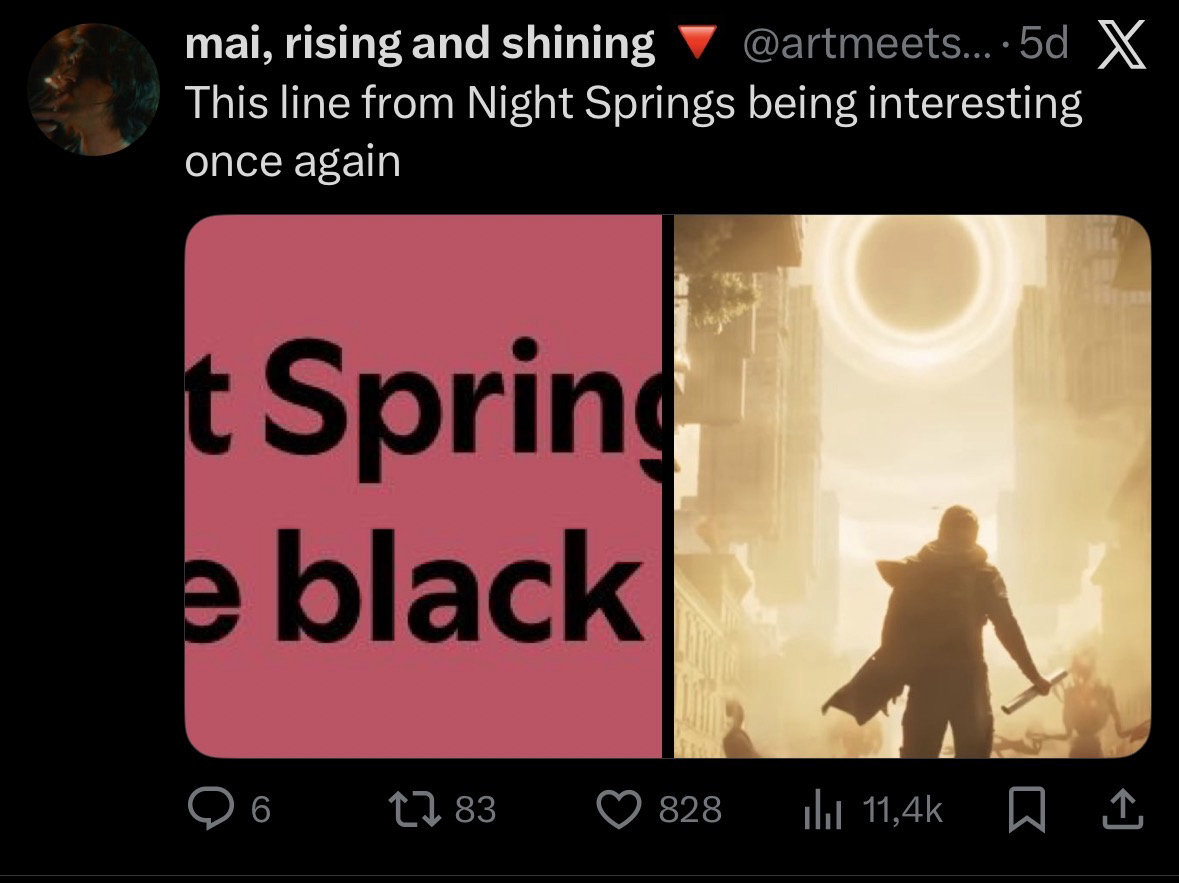Click the like count 828
The height and width of the screenshot is (883, 1179).
[690, 809]
